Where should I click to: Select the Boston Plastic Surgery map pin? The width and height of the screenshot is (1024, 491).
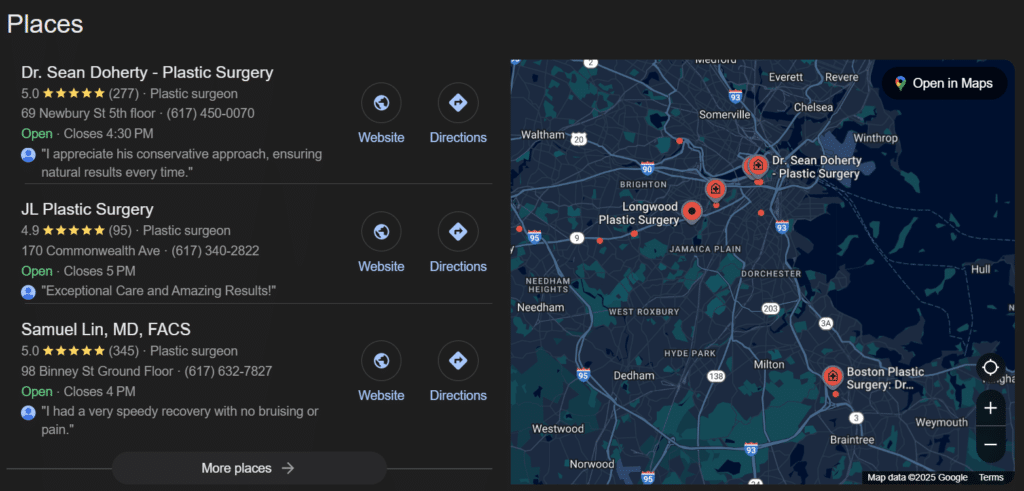(x=832, y=377)
